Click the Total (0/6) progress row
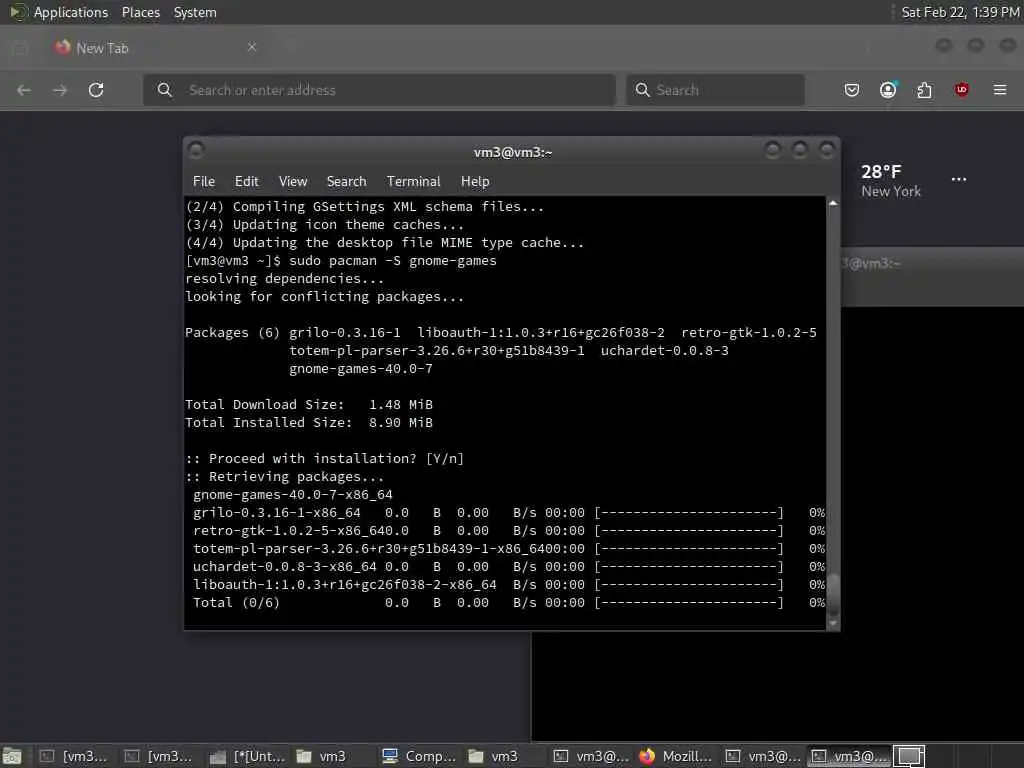Viewport: 1024px width, 768px height. (x=509, y=603)
